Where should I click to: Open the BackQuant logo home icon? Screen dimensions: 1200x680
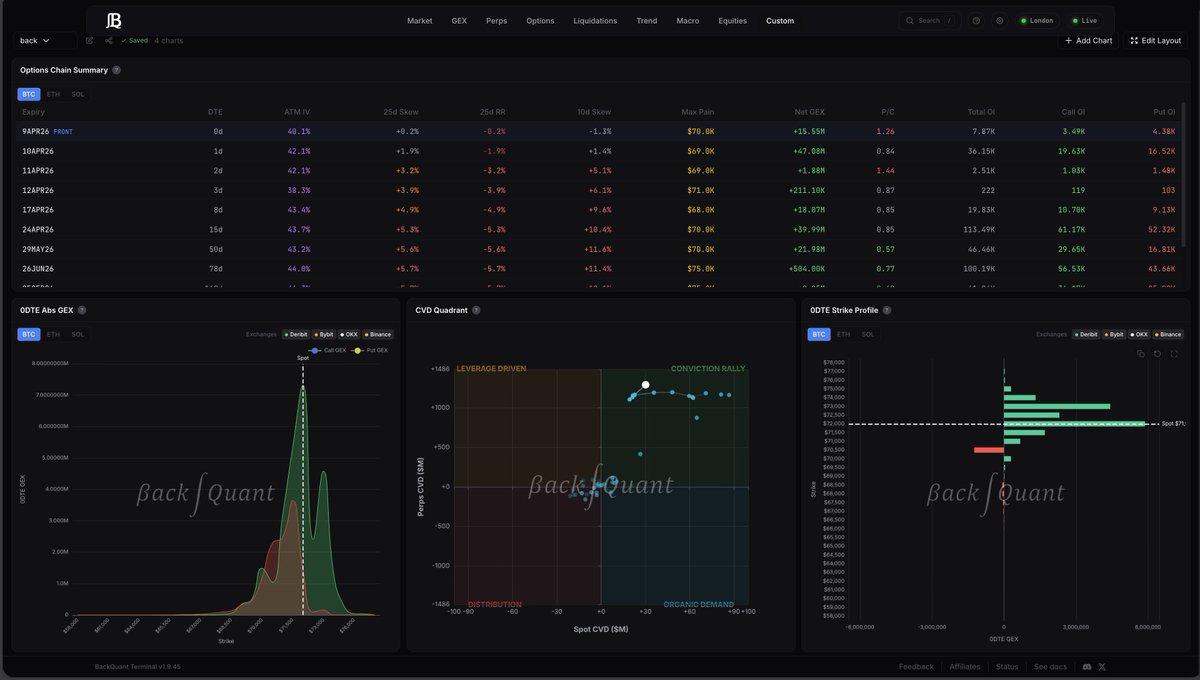pos(113,20)
